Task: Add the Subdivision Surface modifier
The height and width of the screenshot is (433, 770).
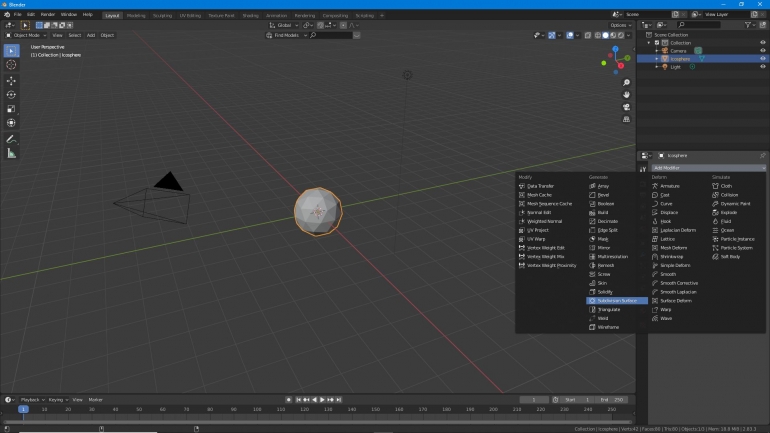Action: tap(617, 300)
